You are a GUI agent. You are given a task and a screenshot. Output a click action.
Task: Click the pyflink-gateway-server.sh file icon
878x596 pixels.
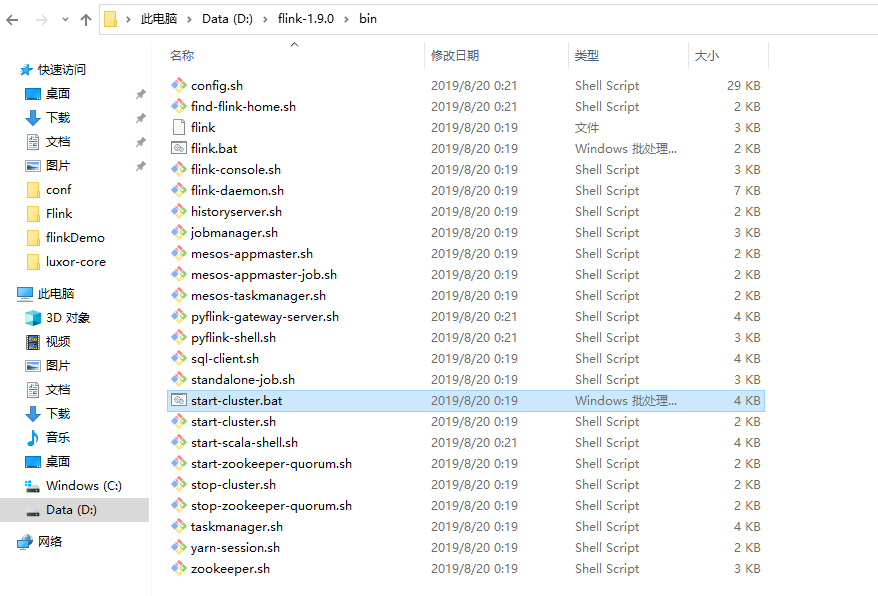point(179,316)
